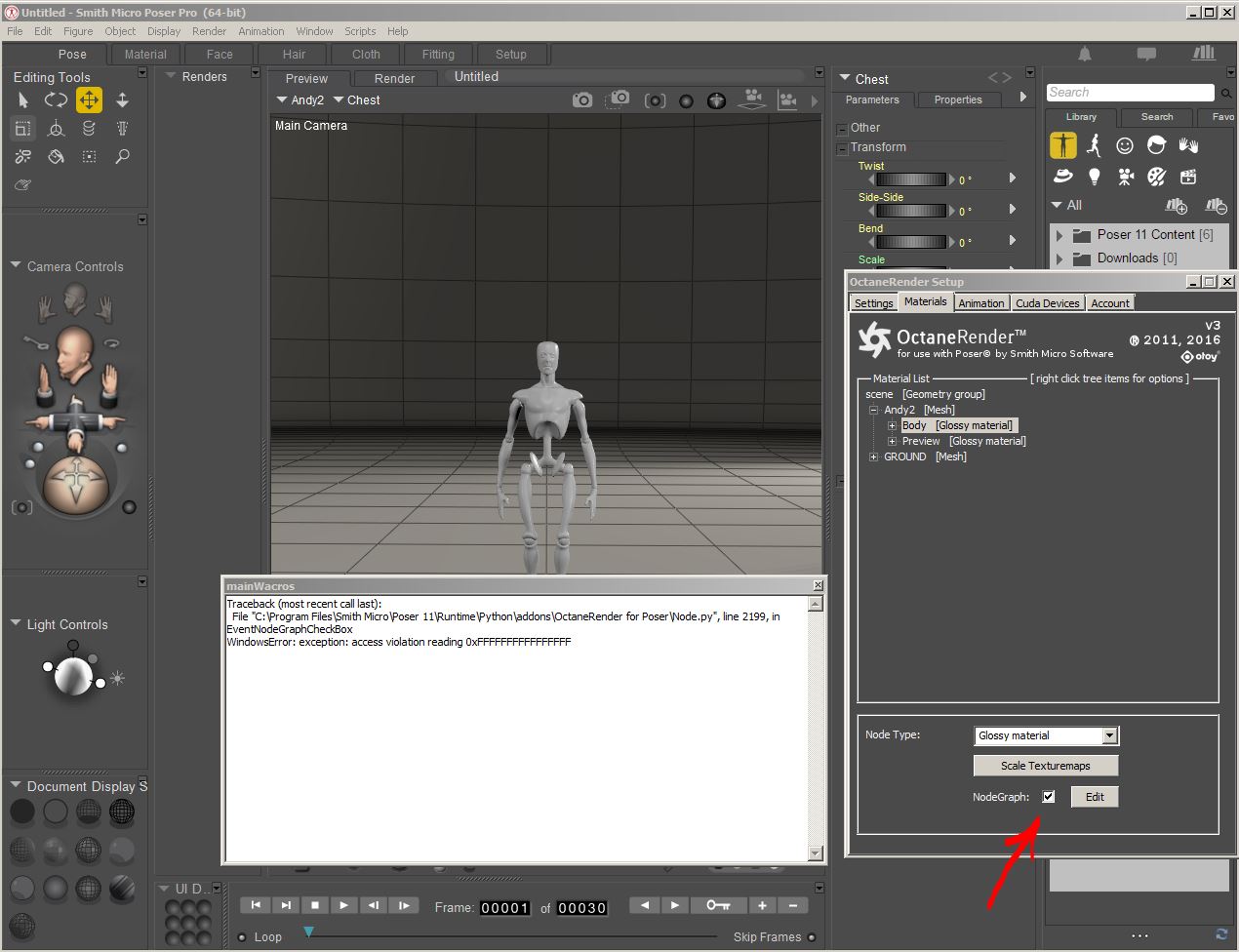This screenshot has width=1239, height=952.
Task: Click the add keyframe plus button
Action: (x=762, y=905)
